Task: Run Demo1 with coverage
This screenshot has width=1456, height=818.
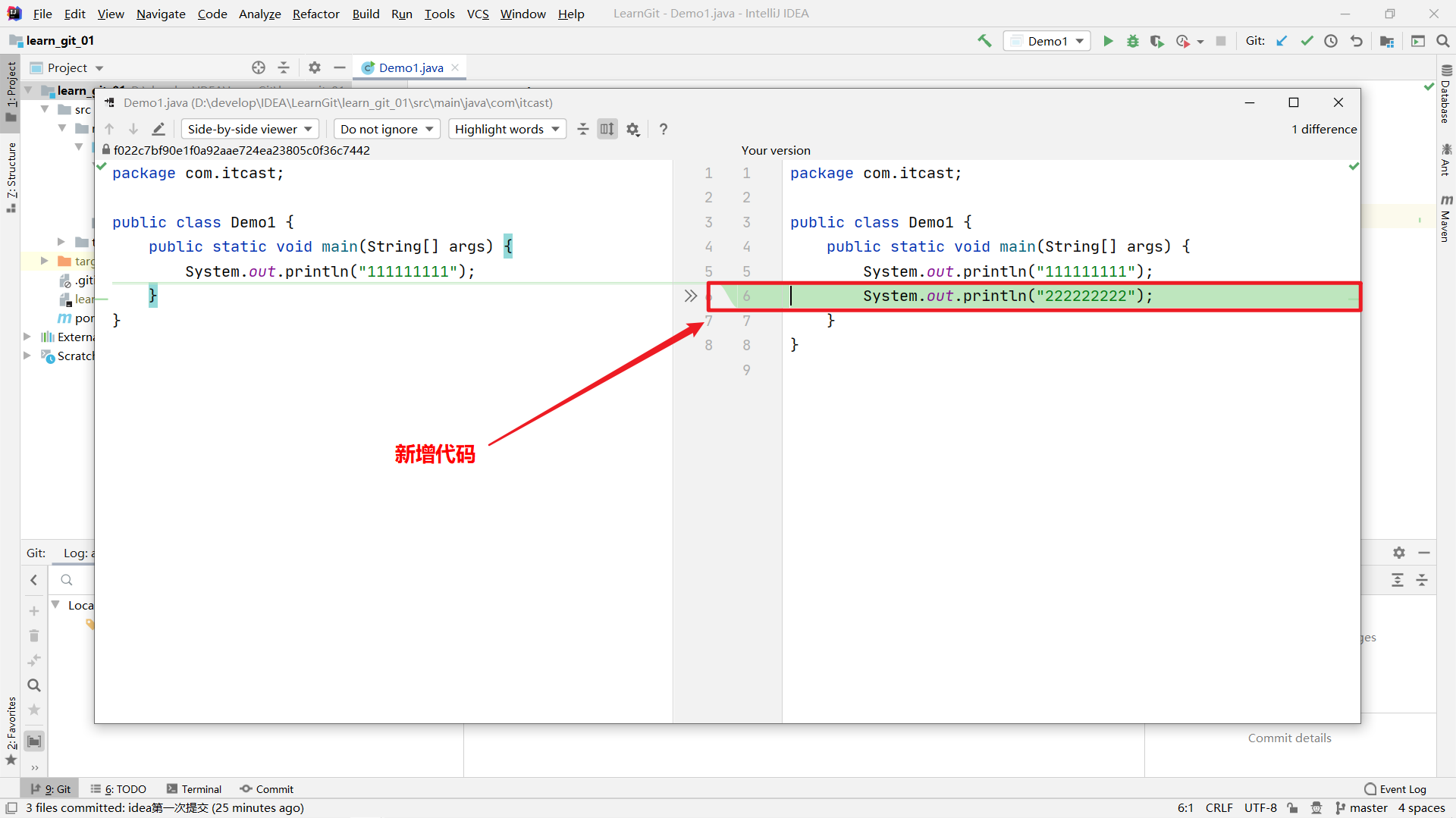Action: [x=1156, y=41]
